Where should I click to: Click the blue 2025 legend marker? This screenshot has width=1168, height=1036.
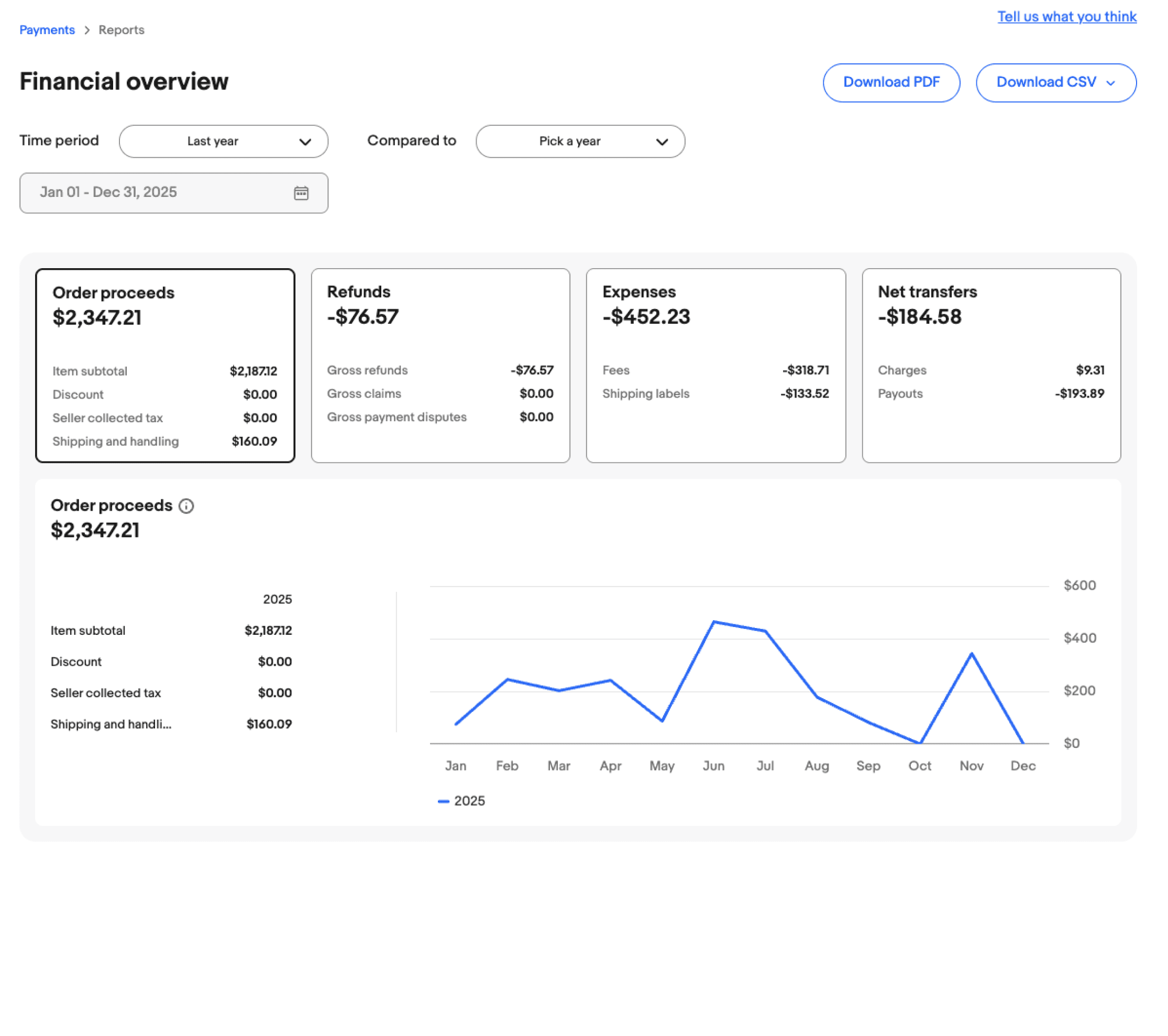coord(444,801)
